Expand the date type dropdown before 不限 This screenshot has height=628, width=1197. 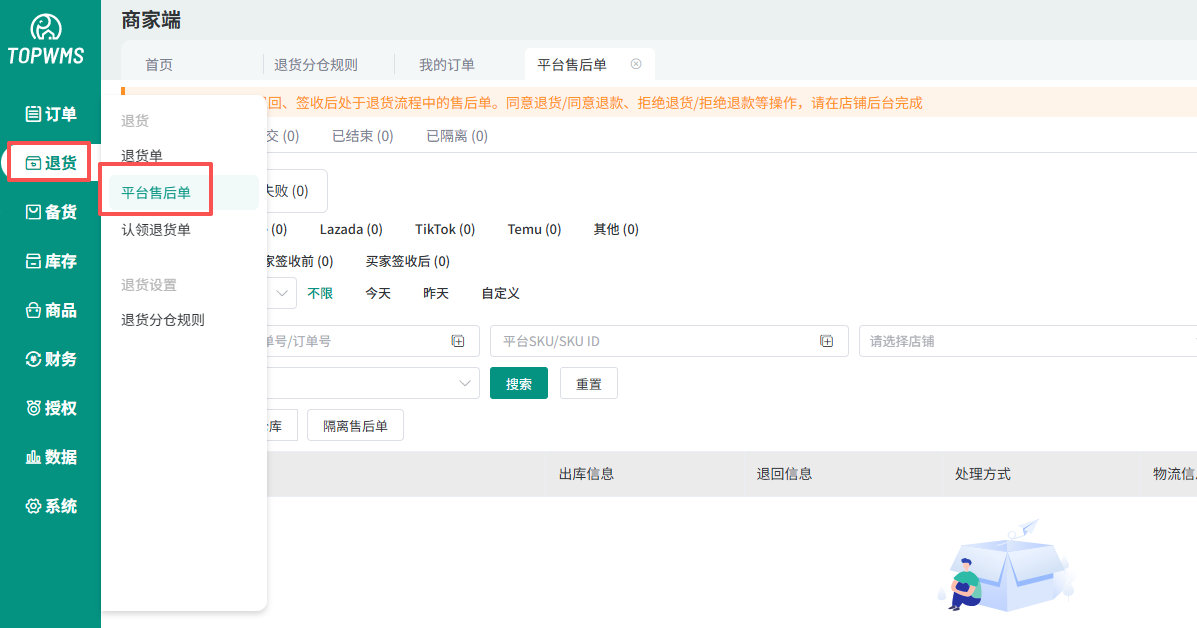tap(283, 293)
